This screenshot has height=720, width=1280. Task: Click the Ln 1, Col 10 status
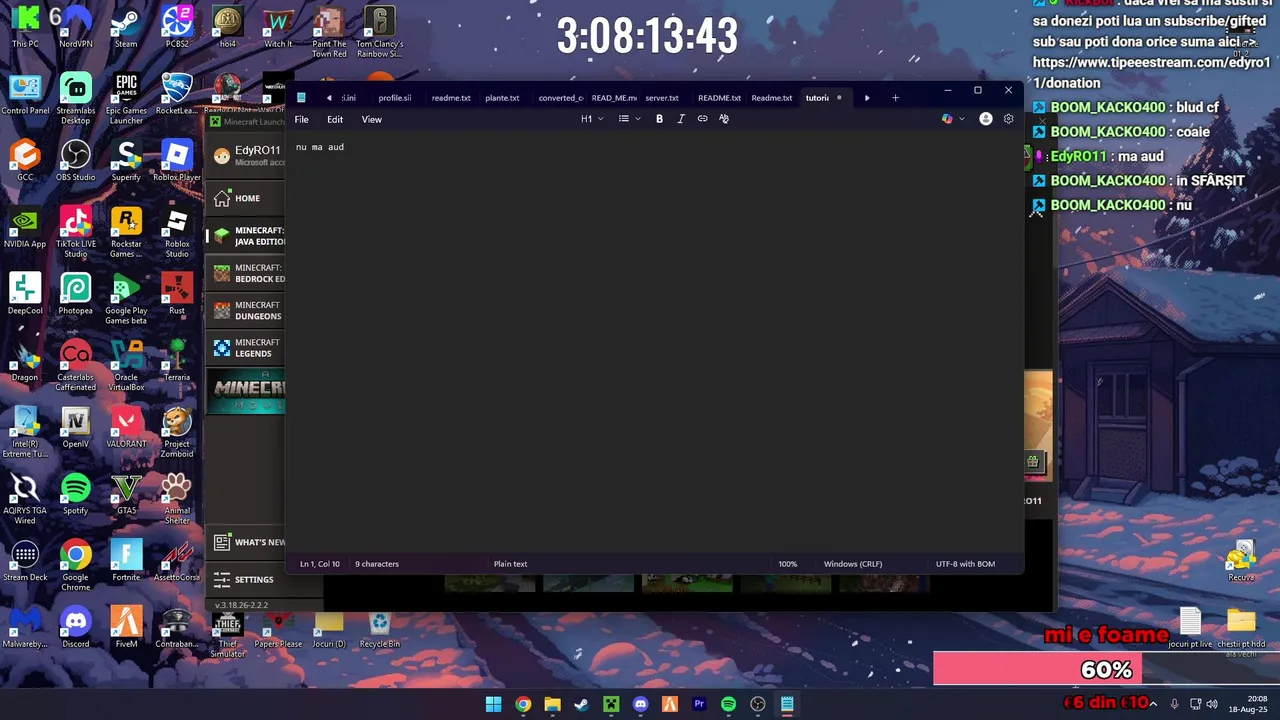click(x=320, y=564)
